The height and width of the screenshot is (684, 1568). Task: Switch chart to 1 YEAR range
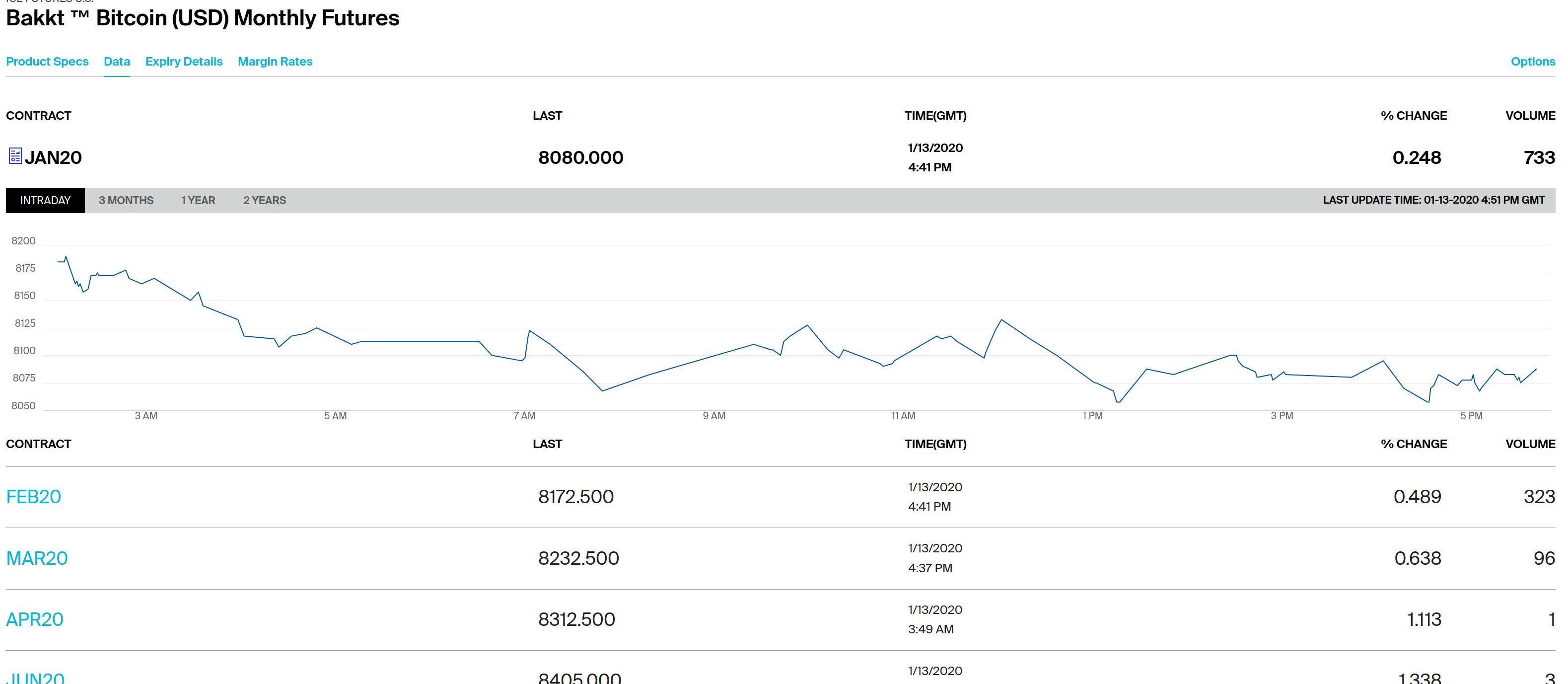tap(198, 200)
